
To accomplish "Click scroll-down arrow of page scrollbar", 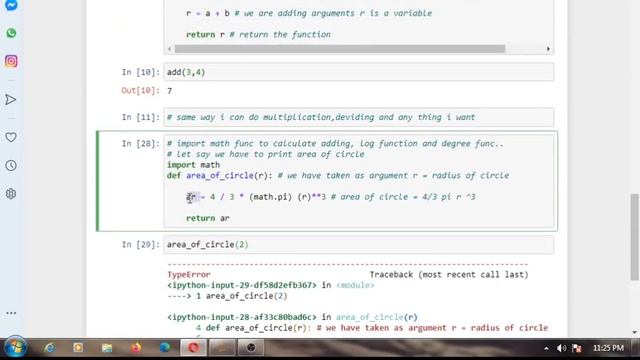I will pyautogui.click(x=634, y=332).
